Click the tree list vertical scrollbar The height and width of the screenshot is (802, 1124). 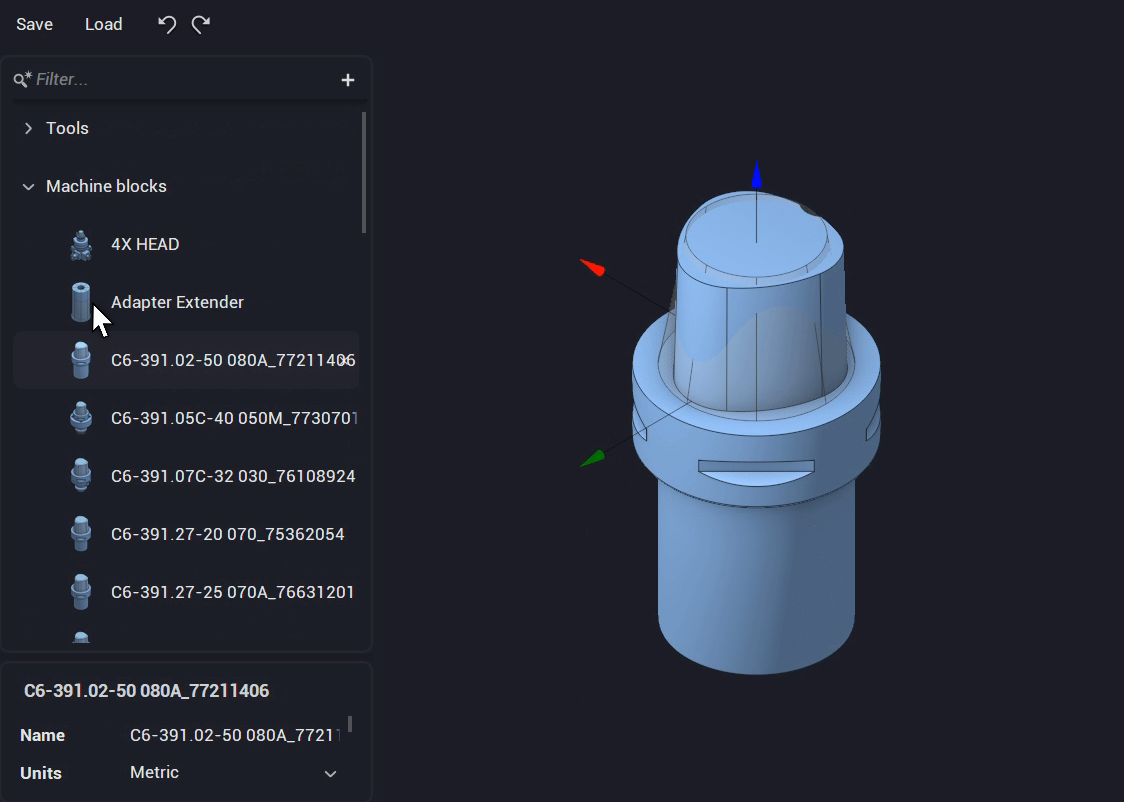[x=364, y=172]
